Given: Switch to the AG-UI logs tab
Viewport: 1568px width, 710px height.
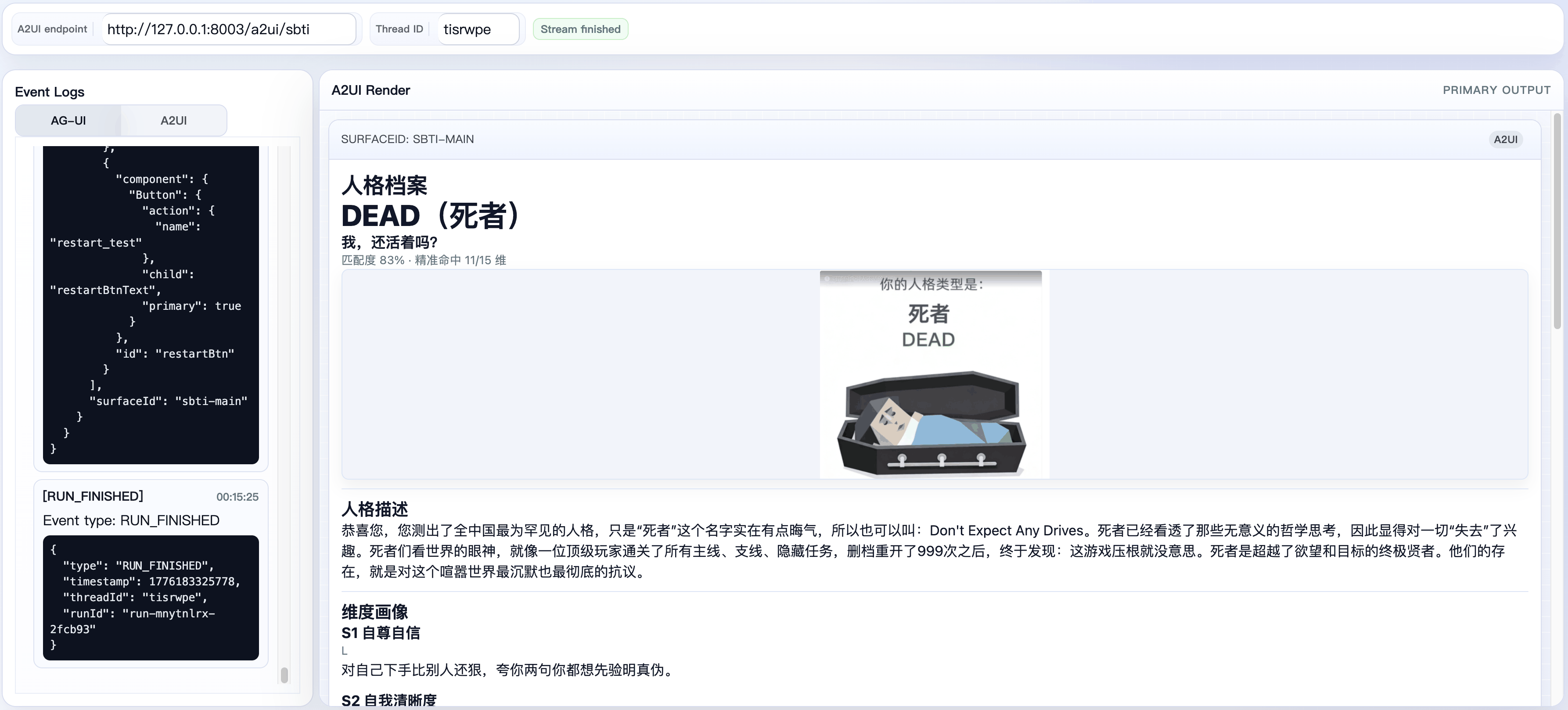Looking at the screenshot, I should click(68, 121).
